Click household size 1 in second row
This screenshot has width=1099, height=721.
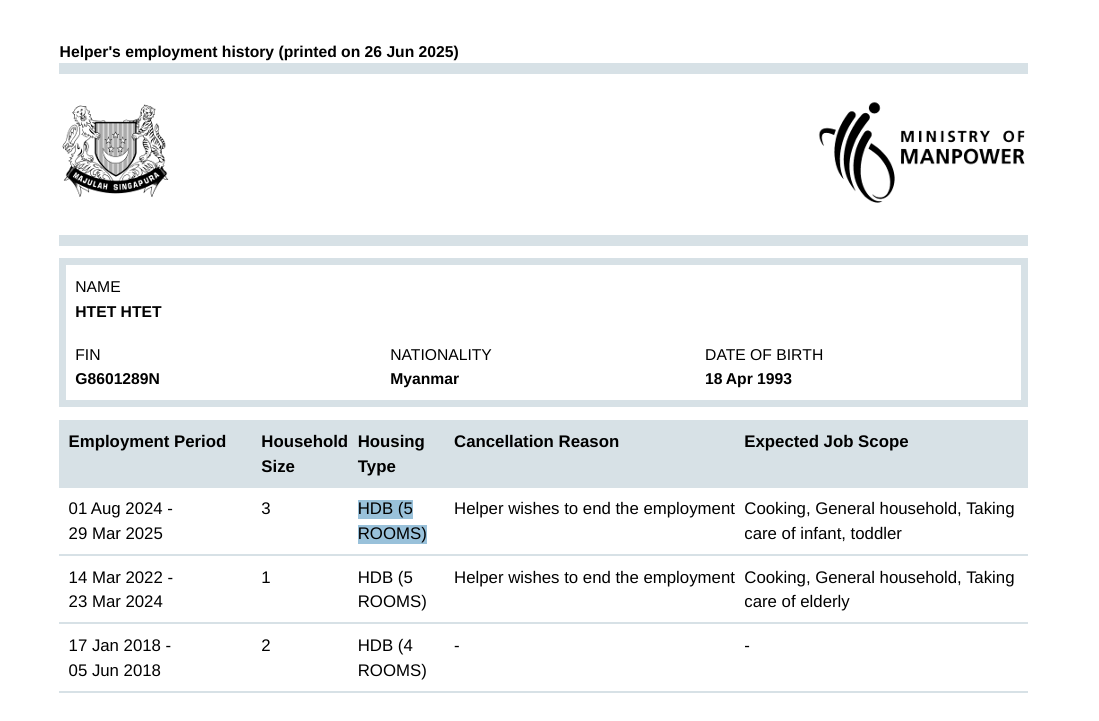coord(266,578)
